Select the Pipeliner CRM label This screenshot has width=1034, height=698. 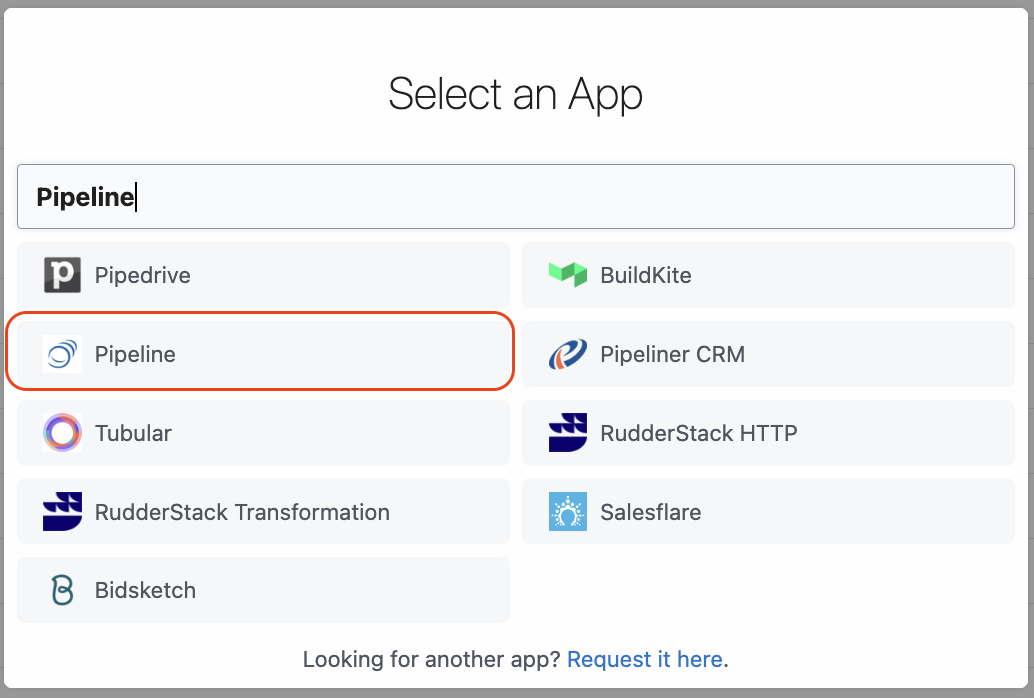point(673,354)
